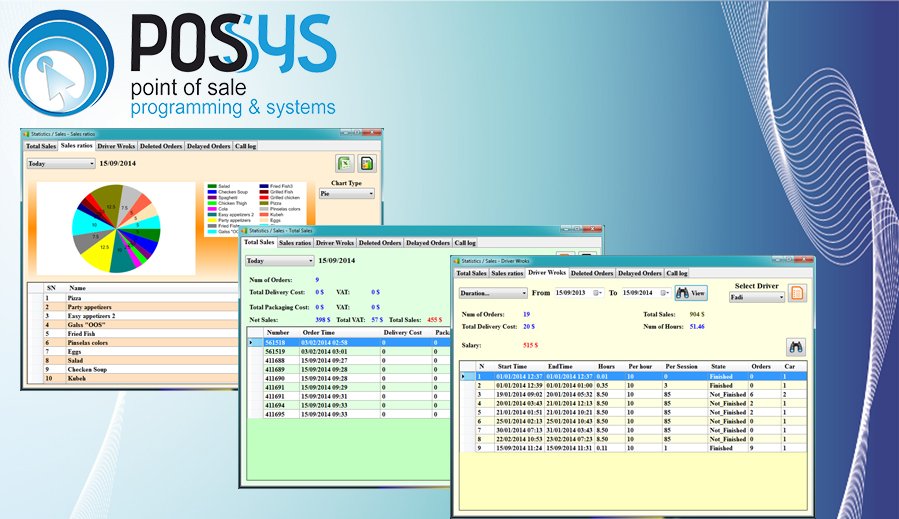Select Driver Wroks tab in Total Sales window
Viewport: 899px width, 519px height.
pos(335,243)
